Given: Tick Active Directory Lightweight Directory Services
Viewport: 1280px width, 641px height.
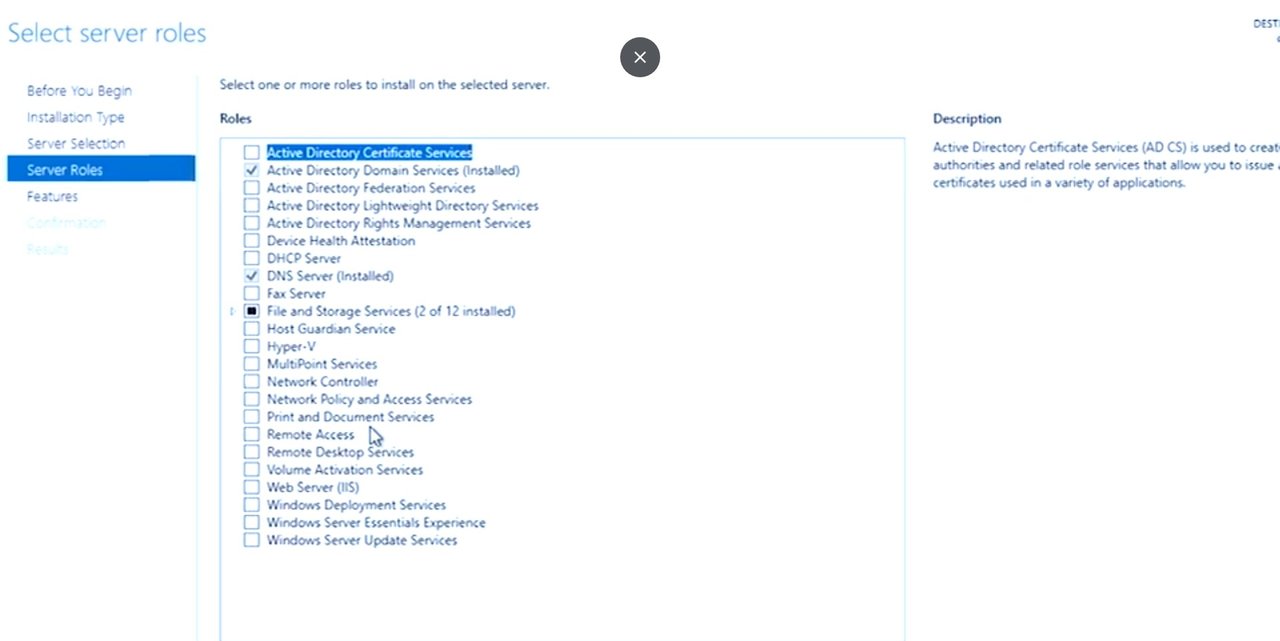Looking at the screenshot, I should (251, 206).
